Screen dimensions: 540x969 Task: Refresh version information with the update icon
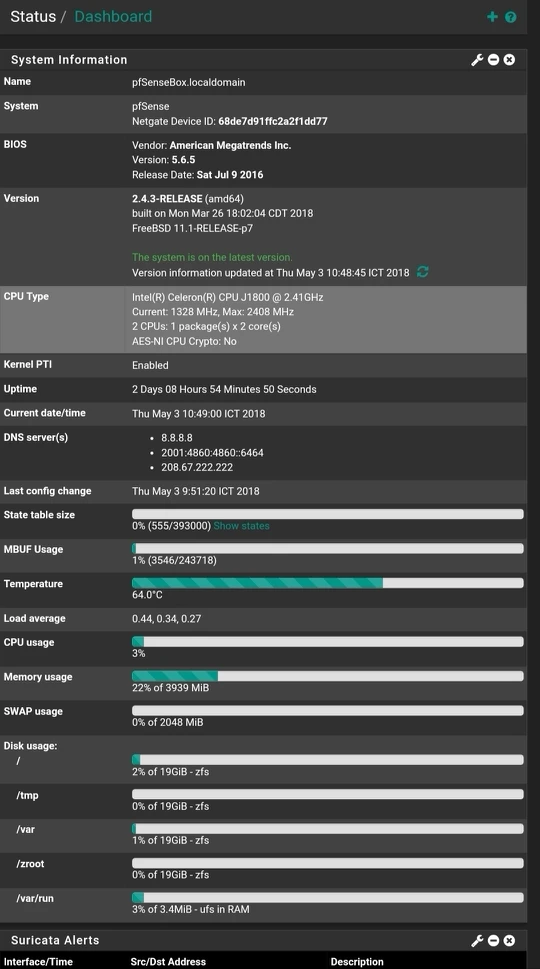pyautogui.click(x=423, y=272)
